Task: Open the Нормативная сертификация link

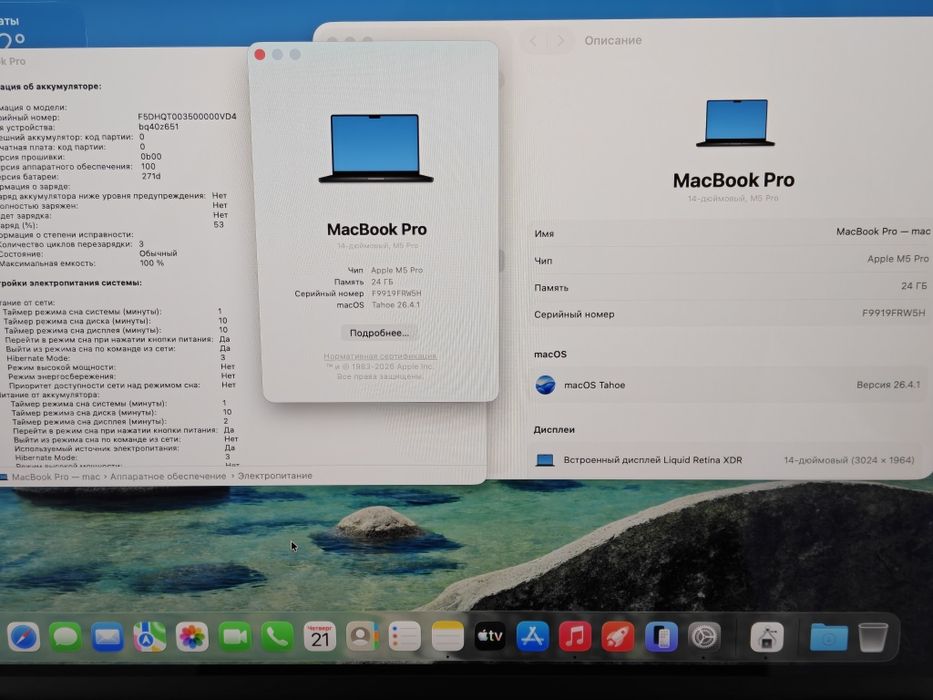Action: point(380,356)
